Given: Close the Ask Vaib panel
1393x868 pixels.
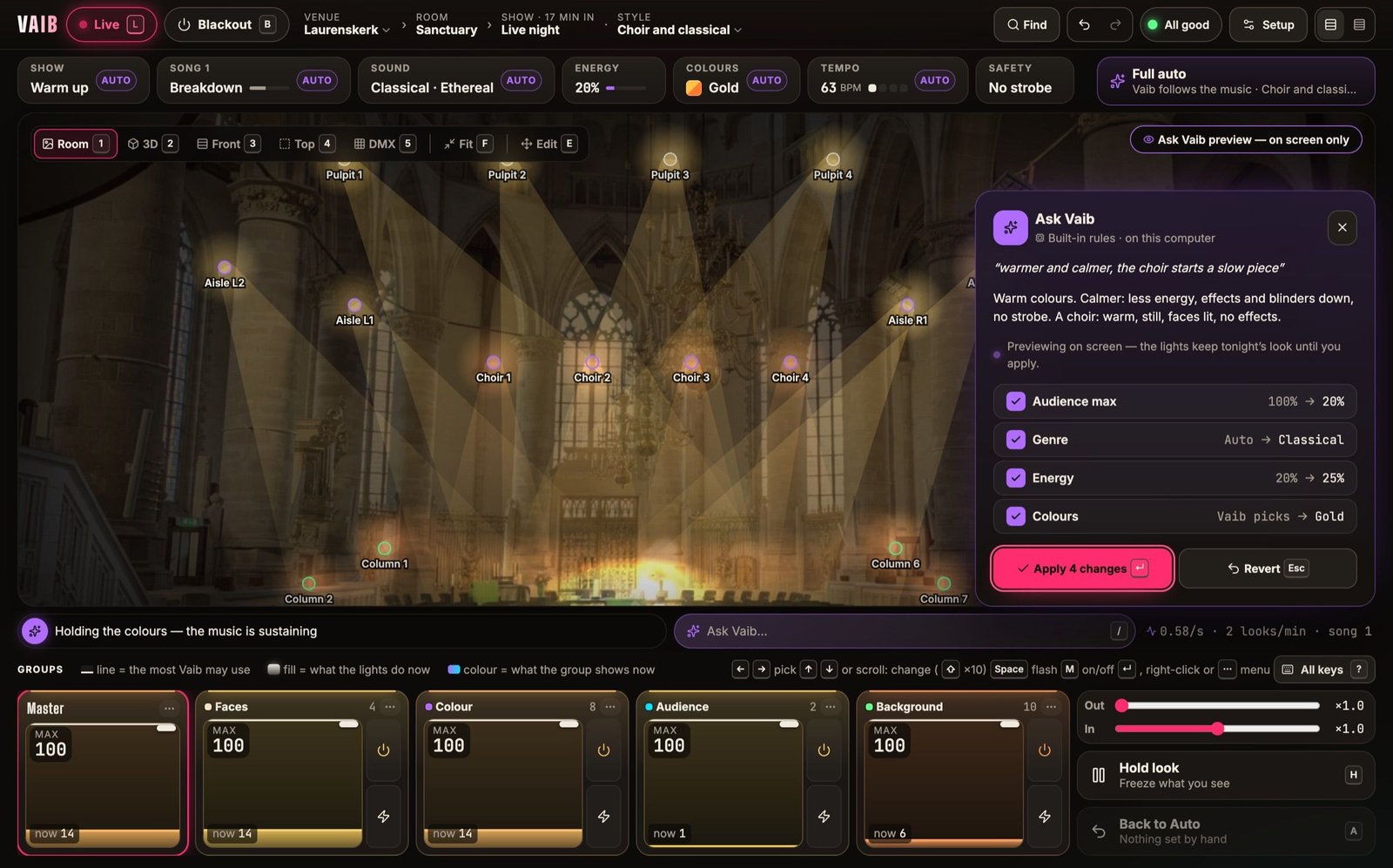Looking at the screenshot, I should point(1342,227).
